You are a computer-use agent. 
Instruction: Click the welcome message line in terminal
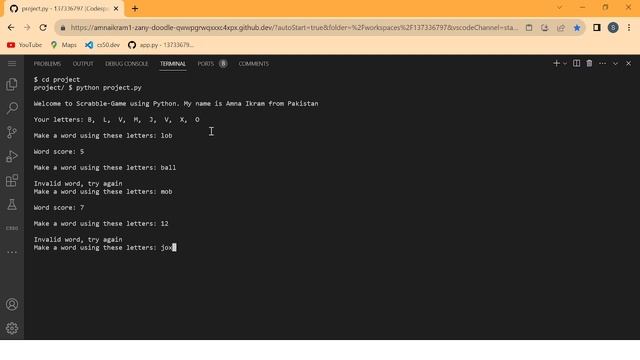[x=176, y=104]
